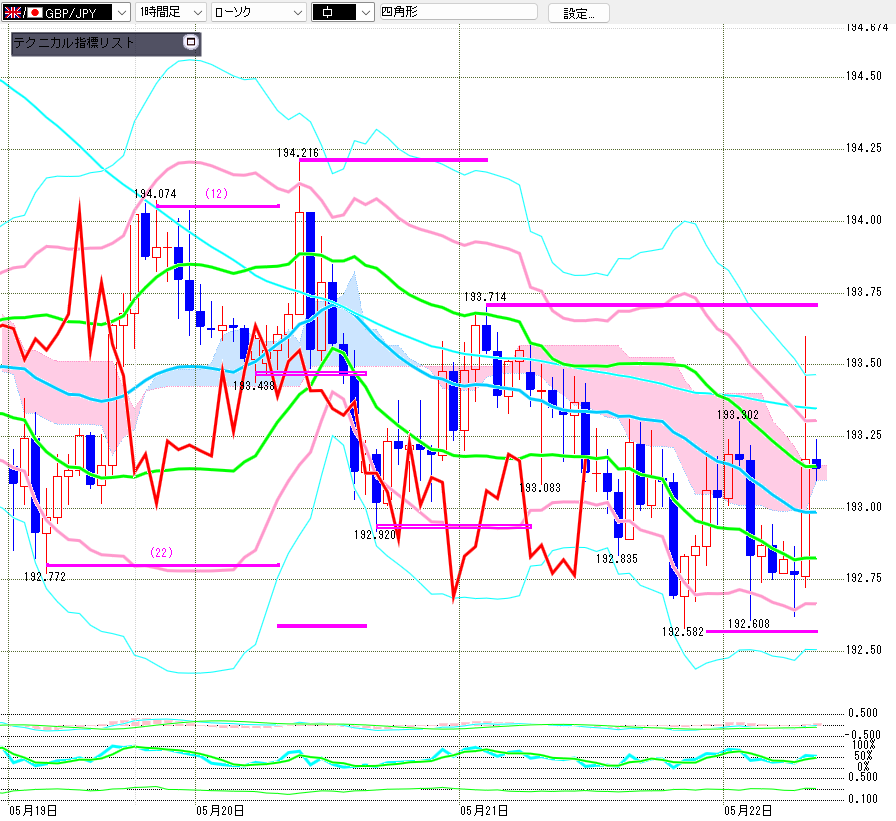Click the 192.920 price label
Image resolution: width=896 pixels, height=821 pixels.
tap(375, 535)
